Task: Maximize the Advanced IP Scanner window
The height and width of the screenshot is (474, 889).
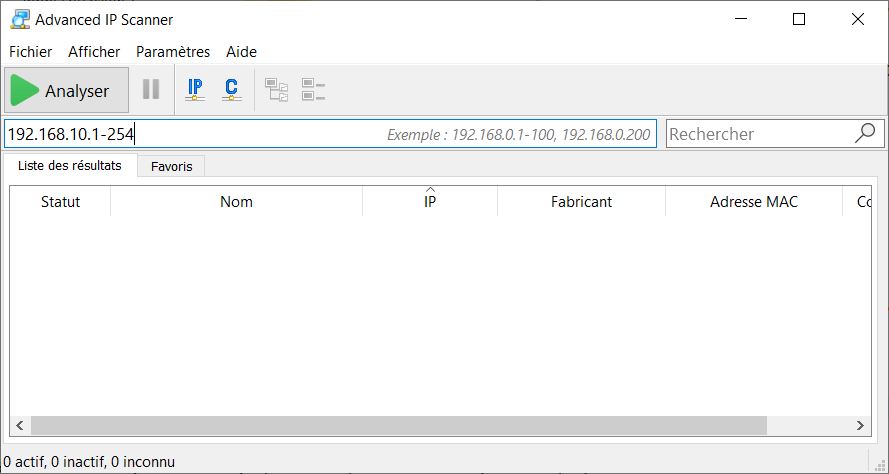Action: pos(798,19)
